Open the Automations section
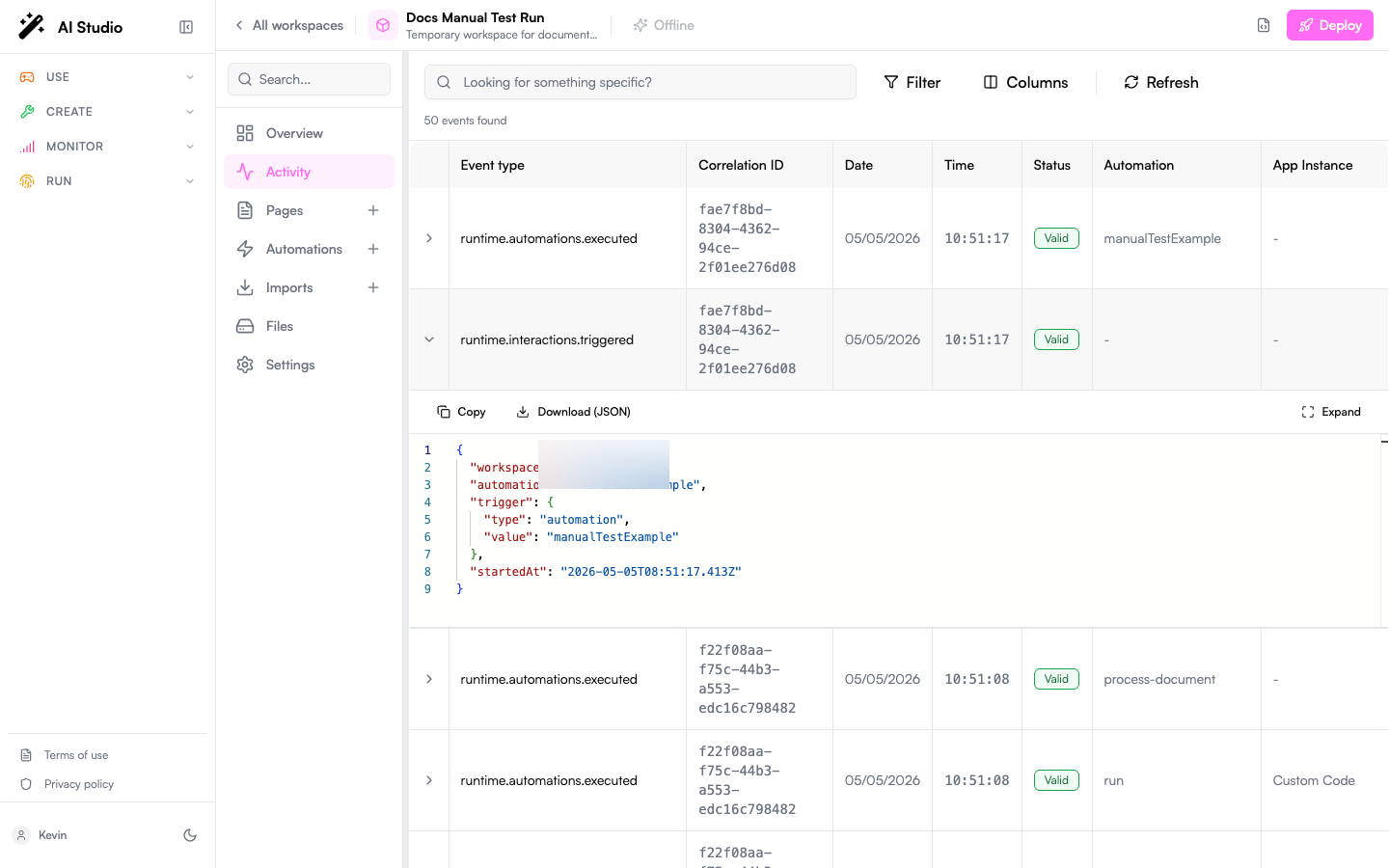1389x868 pixels. coord(304,249)
